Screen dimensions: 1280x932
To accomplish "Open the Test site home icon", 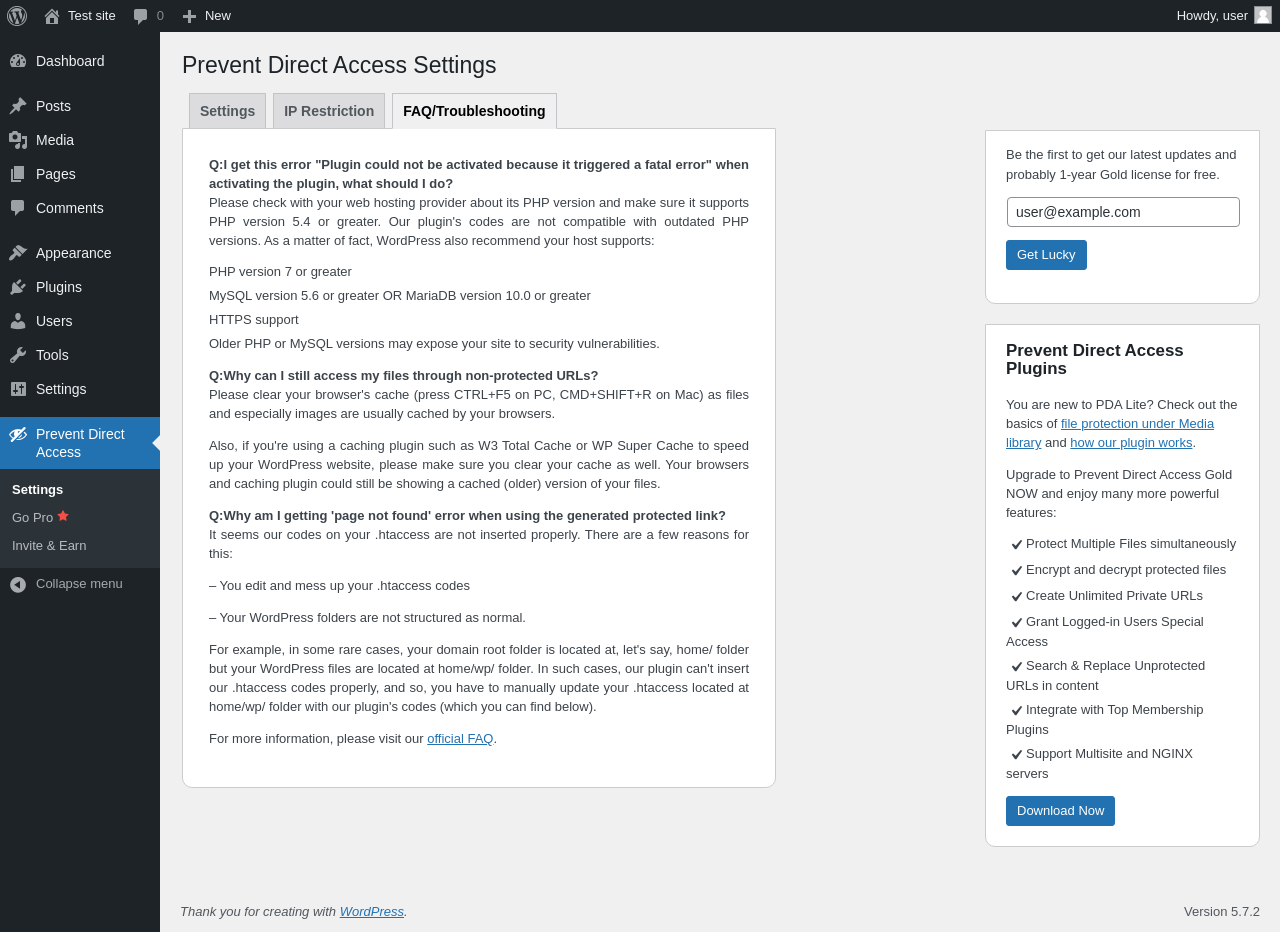I will (x=52, y=16).
